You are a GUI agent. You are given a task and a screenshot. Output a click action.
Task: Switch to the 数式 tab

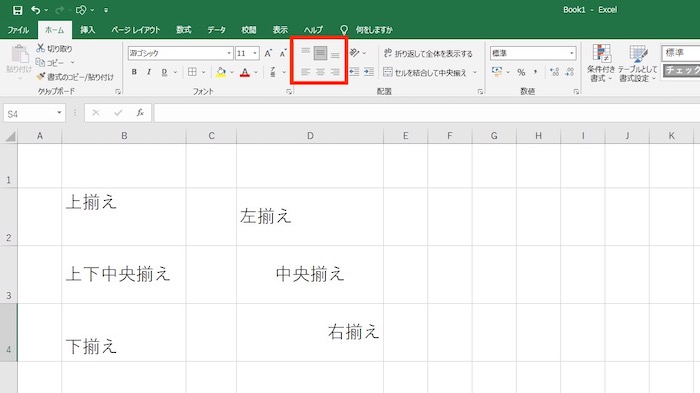tap(183, 30)
